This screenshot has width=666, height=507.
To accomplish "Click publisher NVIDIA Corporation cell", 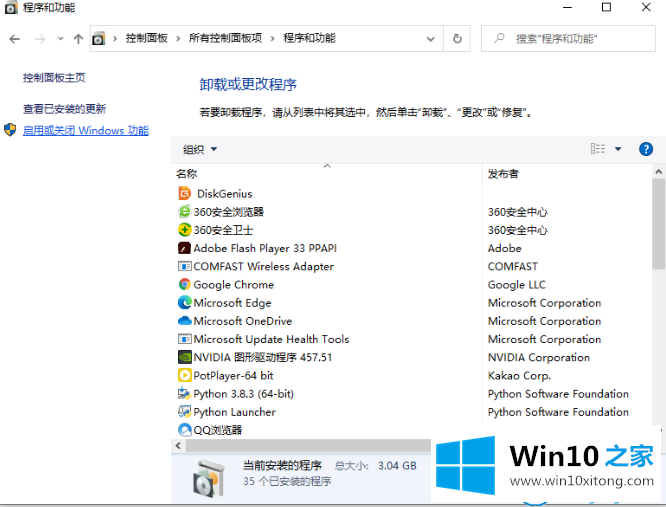I will pos(539,358).
